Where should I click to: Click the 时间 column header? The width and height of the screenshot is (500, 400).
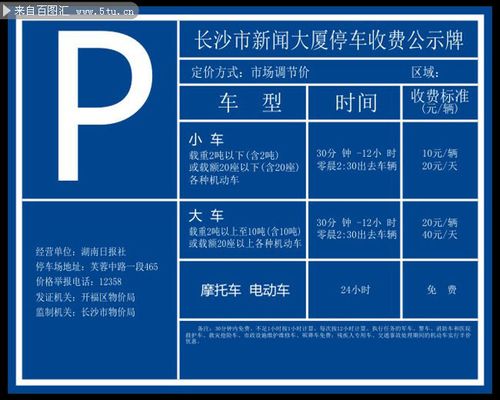[356, 103]
